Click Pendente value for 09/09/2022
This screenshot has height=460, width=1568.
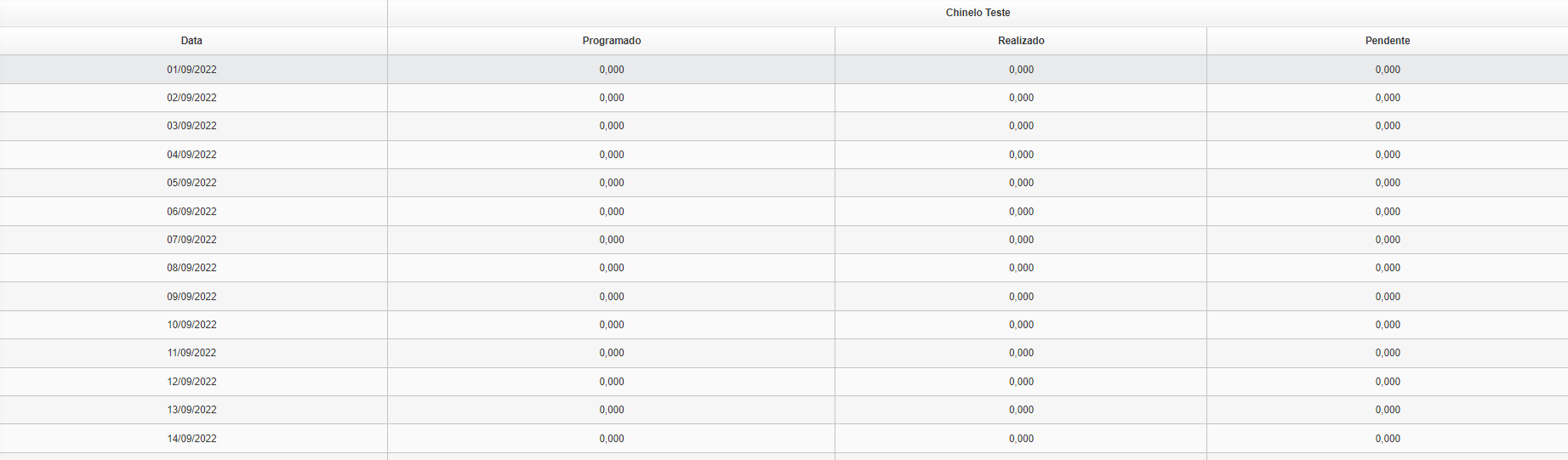click(x=1388, y=297)
